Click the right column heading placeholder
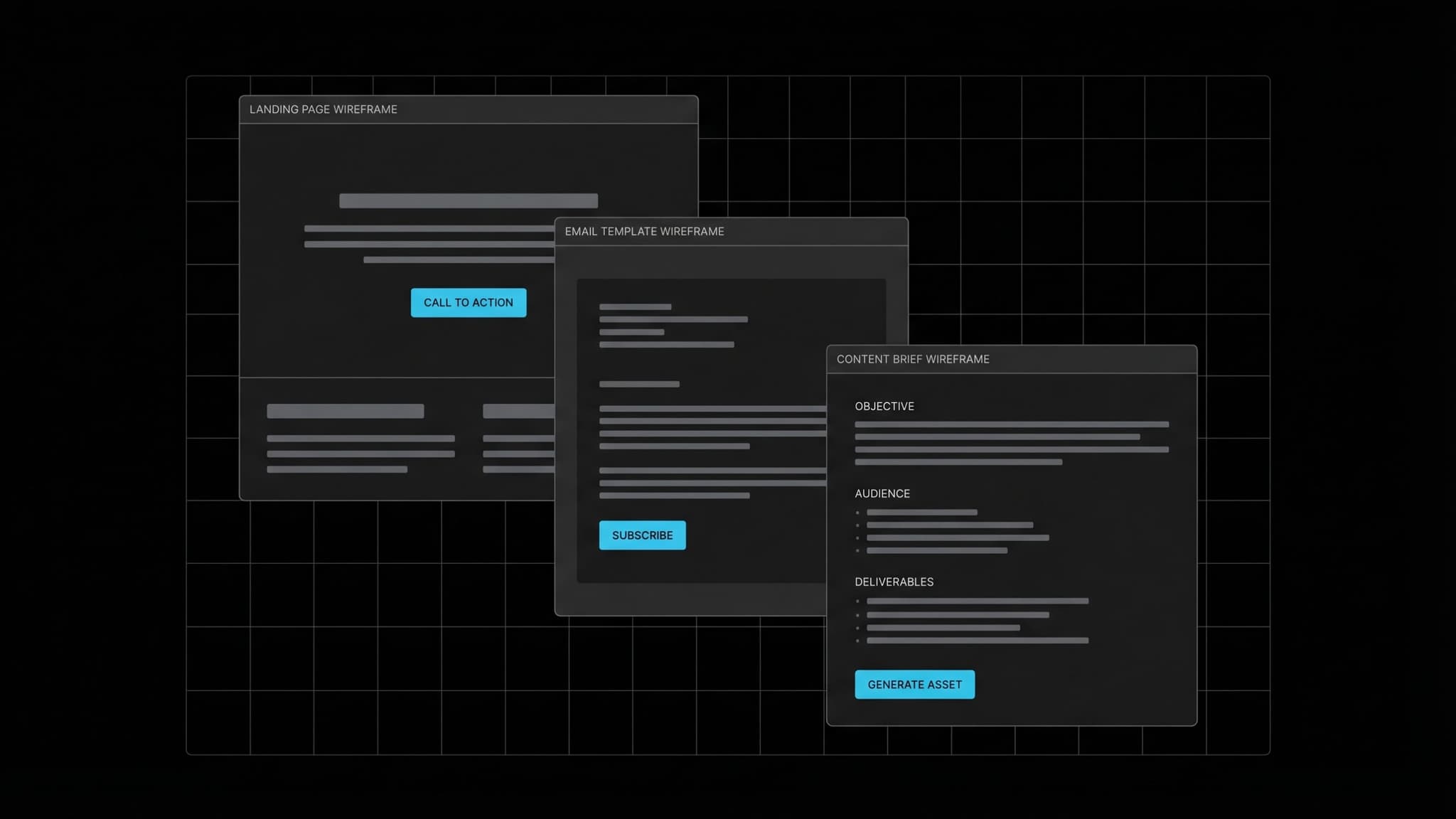The height and width of the screenshot is (819, 1456). (519, 410)
